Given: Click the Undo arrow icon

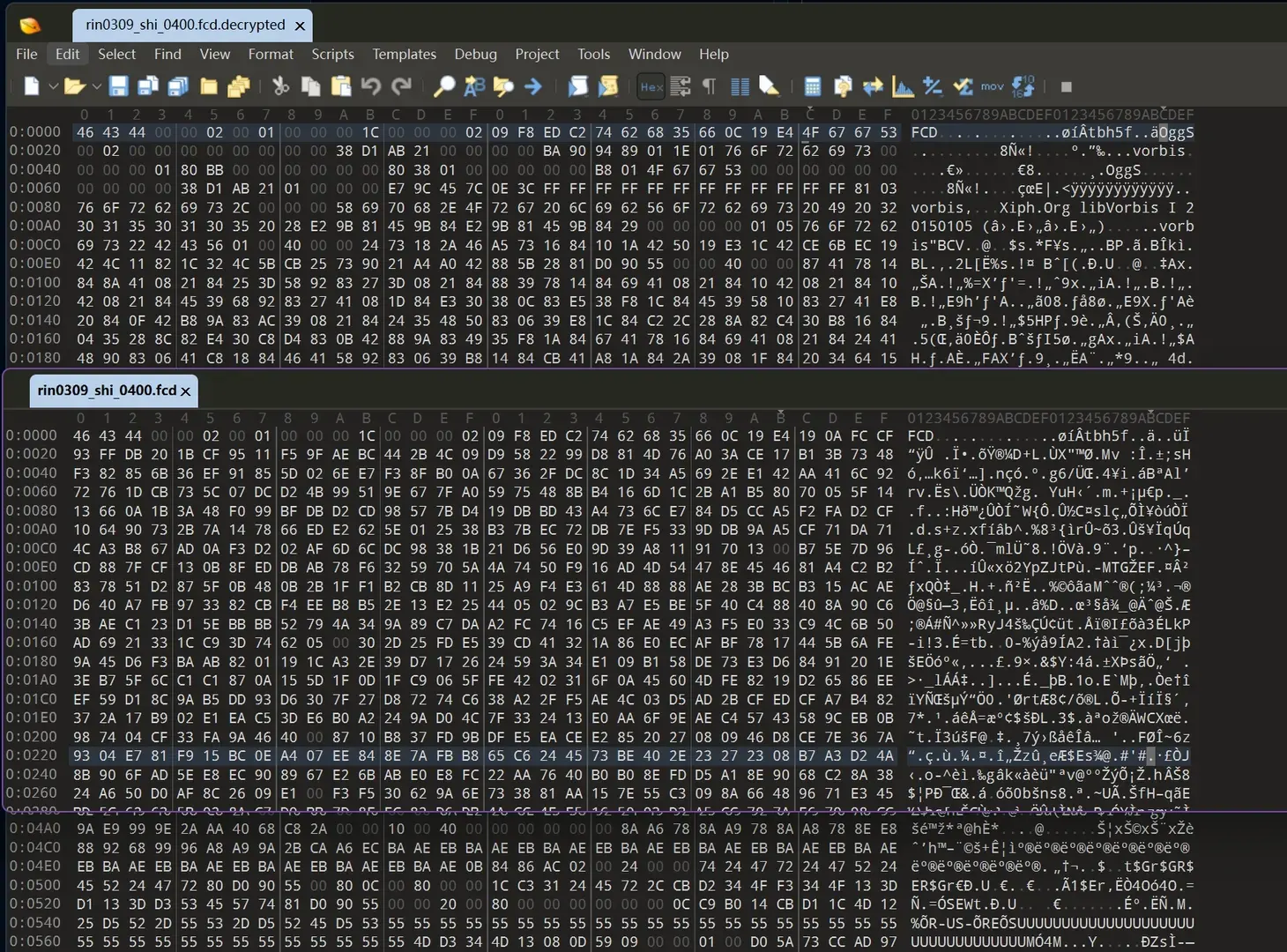Looking at the screenshot, I should click(371, 86).
